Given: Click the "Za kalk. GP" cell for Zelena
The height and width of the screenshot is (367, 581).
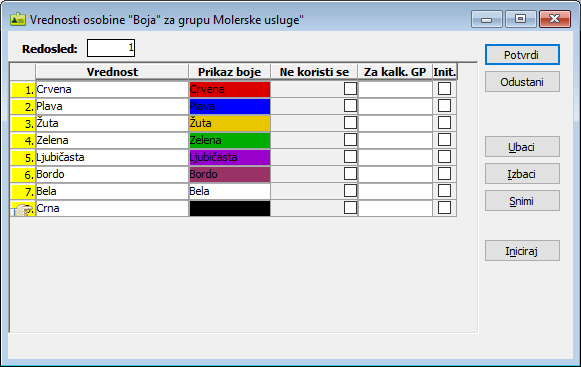Looking at the screenshot, I should click(x=395, y=140).
